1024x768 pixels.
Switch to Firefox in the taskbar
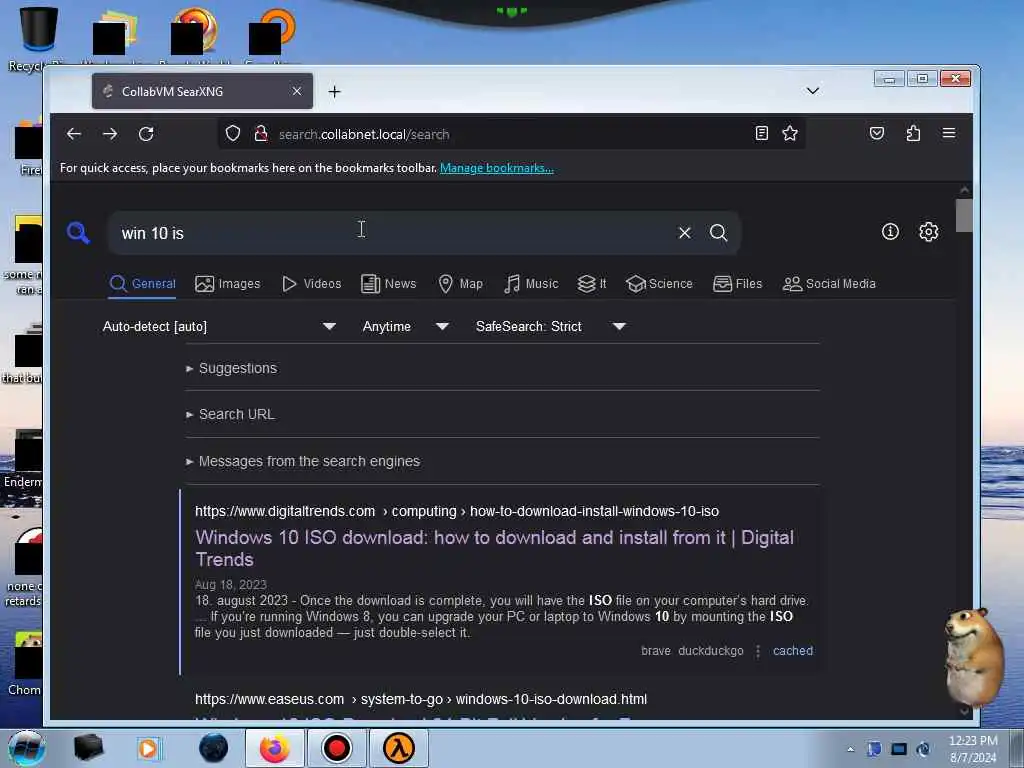[x=274, y=748]
